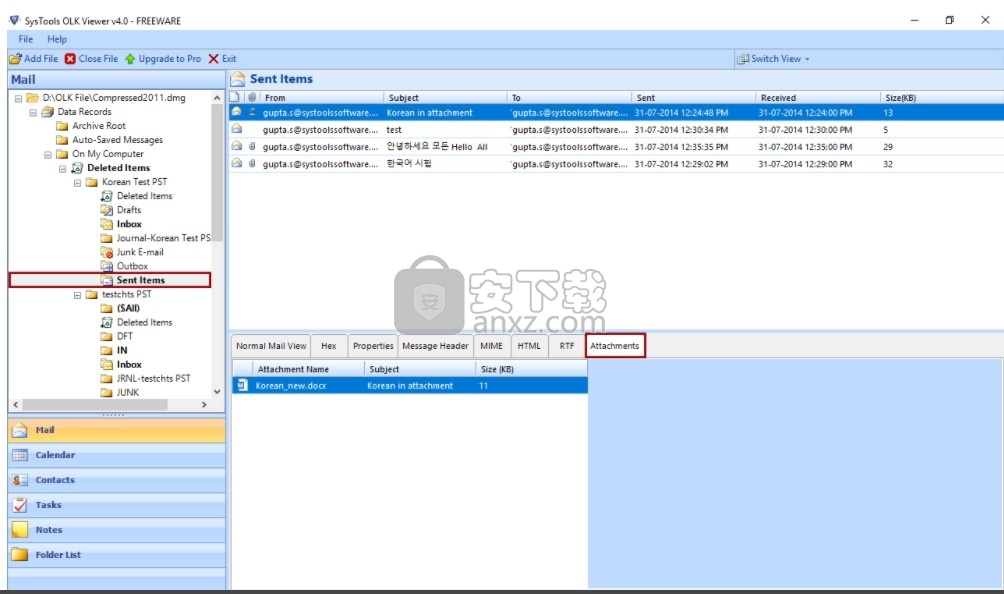Select the JUNK folder

pos(127,393)
